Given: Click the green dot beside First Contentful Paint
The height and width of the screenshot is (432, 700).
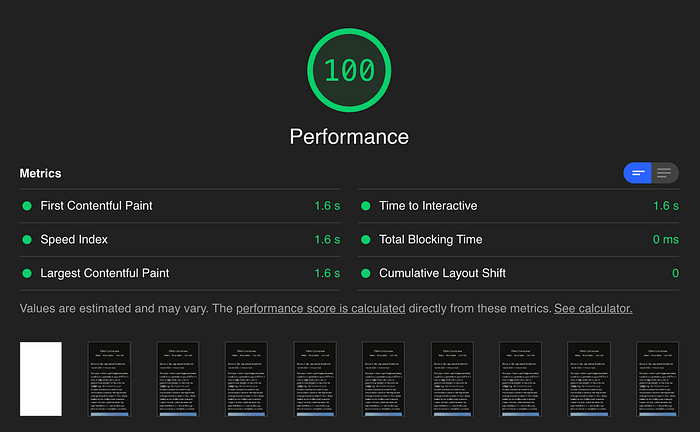Looking at the screenshot, I should (27, 206).
